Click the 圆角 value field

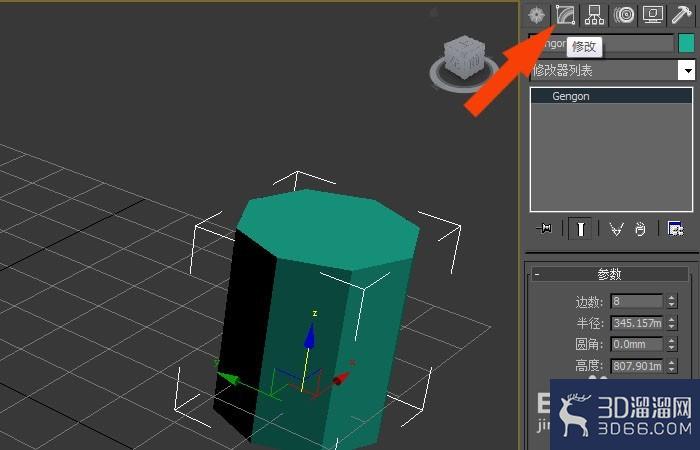[x=636, y=344]
